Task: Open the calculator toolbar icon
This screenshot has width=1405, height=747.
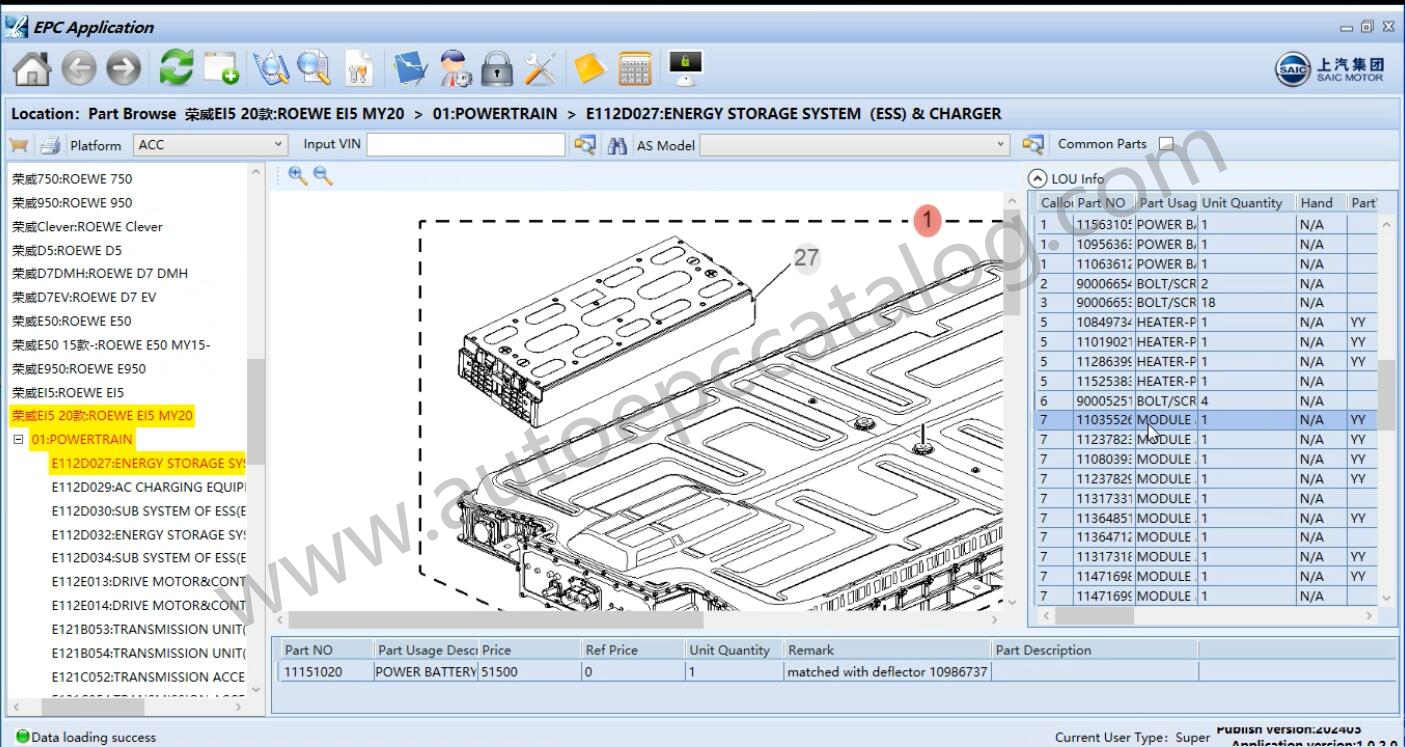Action: pyautogui.click(x=634, y=68)
